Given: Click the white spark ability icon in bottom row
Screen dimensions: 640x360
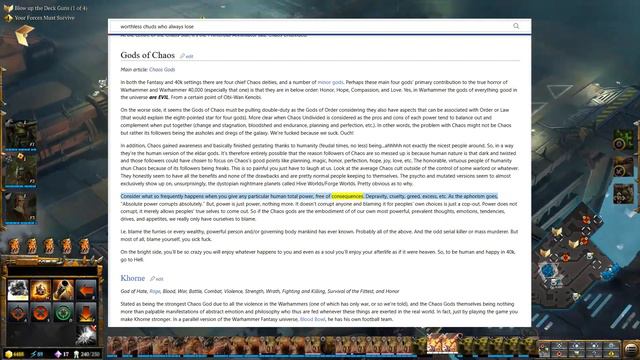Looking at the screenshot, I should pos(86,335).
